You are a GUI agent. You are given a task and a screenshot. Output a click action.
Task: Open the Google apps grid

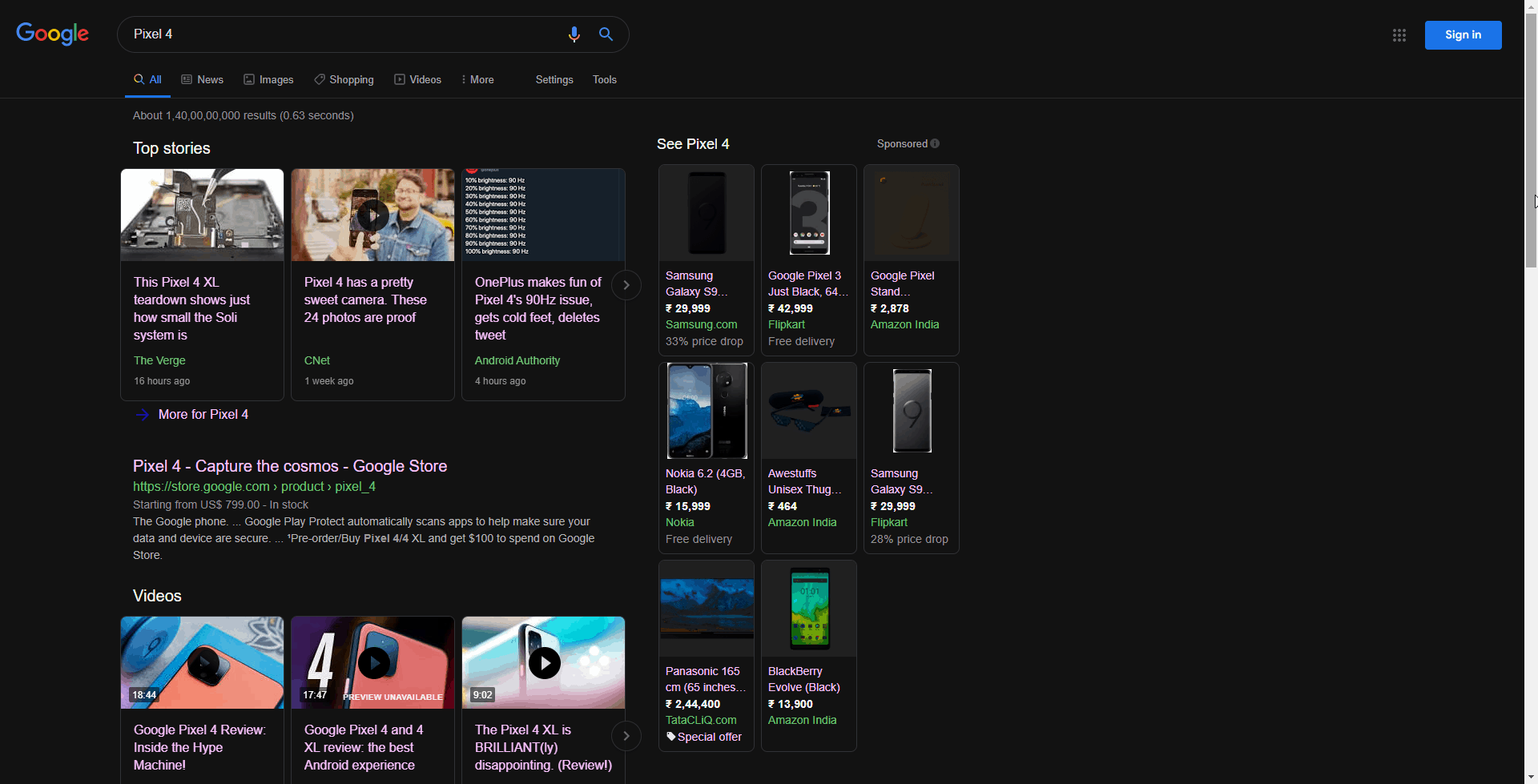coord(1399,34)
